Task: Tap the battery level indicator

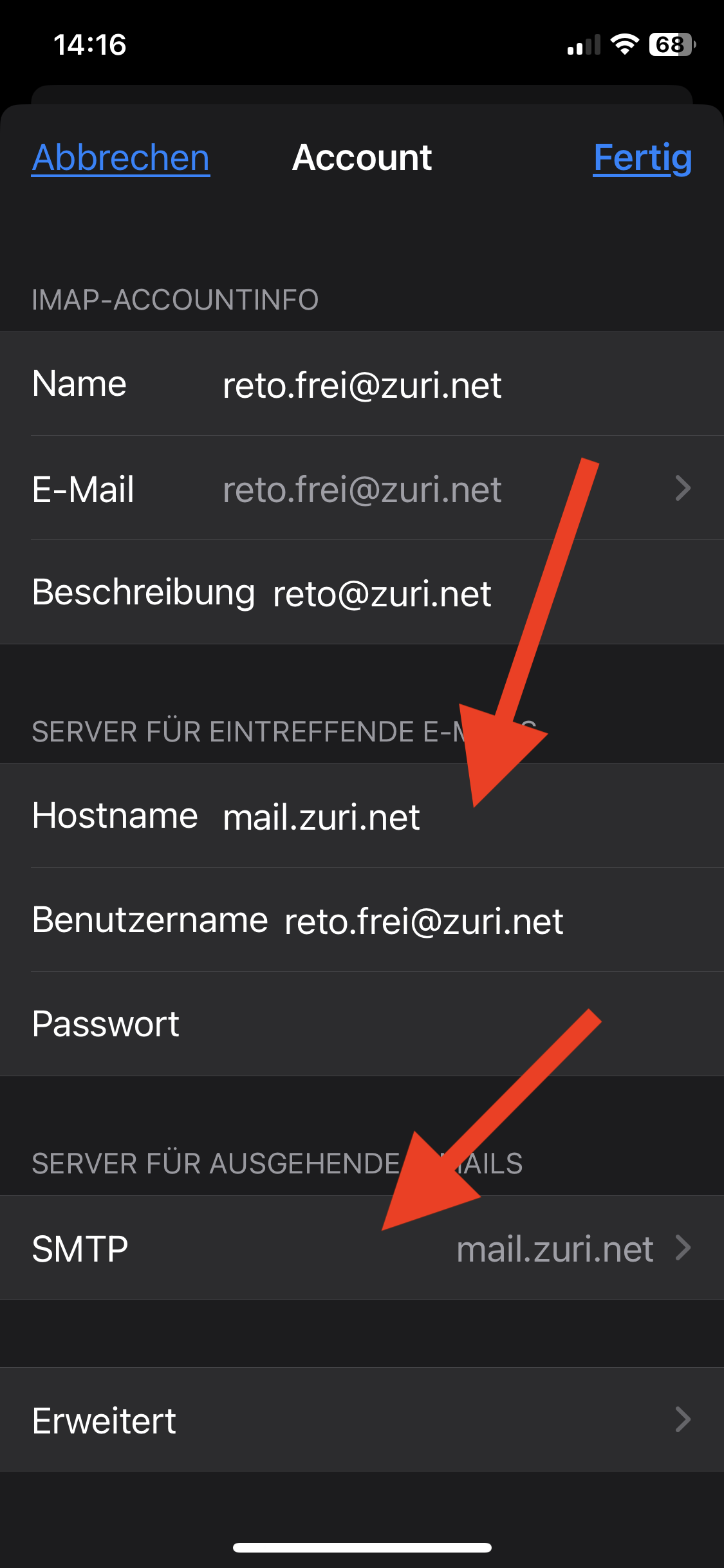Action: pos(673,44)
